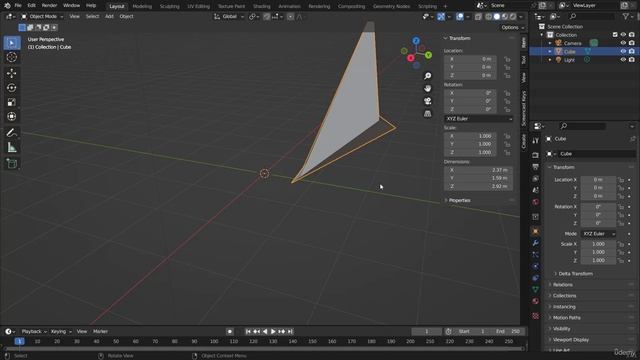640x360 pixels.
Task: Hide the Camera object in outliner
Action: [x=623, y=43]
